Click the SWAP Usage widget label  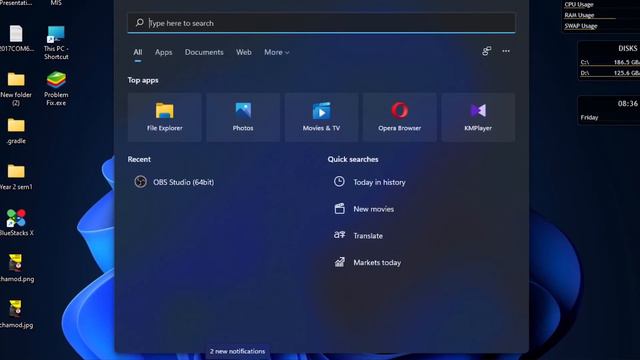(x=580, y=26)
